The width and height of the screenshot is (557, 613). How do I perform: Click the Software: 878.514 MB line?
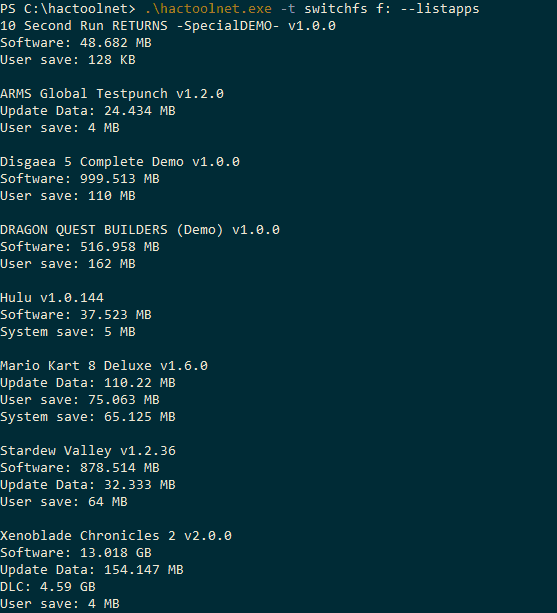(80, 468)
